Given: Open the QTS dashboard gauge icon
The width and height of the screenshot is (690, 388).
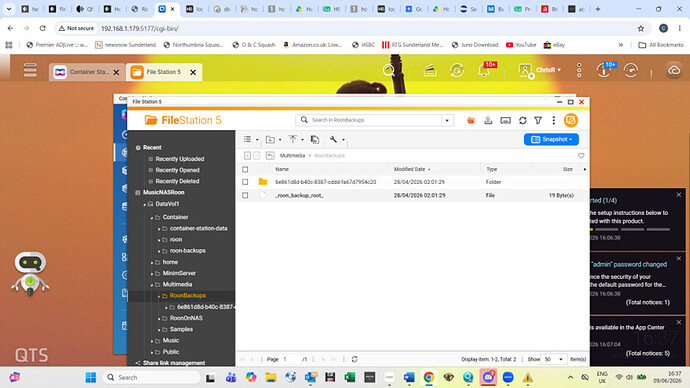Looking at the screenshot, I should [x=631, y=70].
